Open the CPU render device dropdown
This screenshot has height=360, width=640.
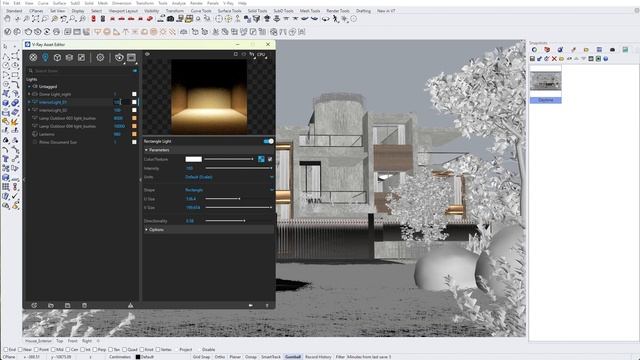coord(262,54)
